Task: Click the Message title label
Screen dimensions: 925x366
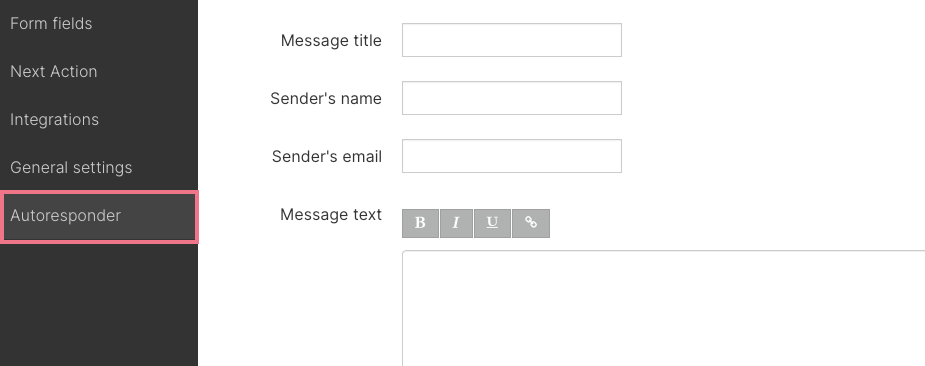Action: (x=331, y=41)
